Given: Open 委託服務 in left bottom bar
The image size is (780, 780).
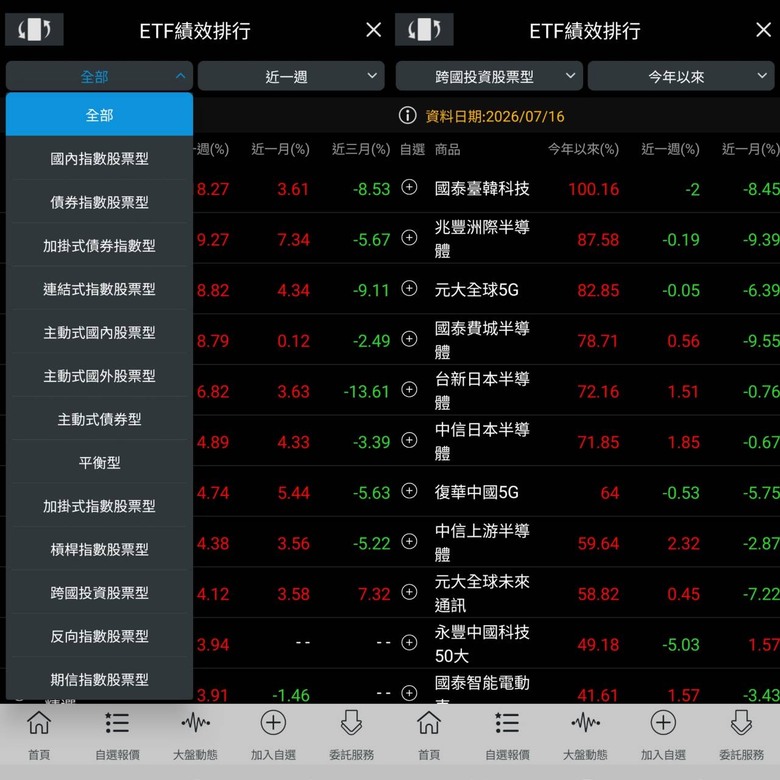Looking at the screenshot, I should [351, 735].
